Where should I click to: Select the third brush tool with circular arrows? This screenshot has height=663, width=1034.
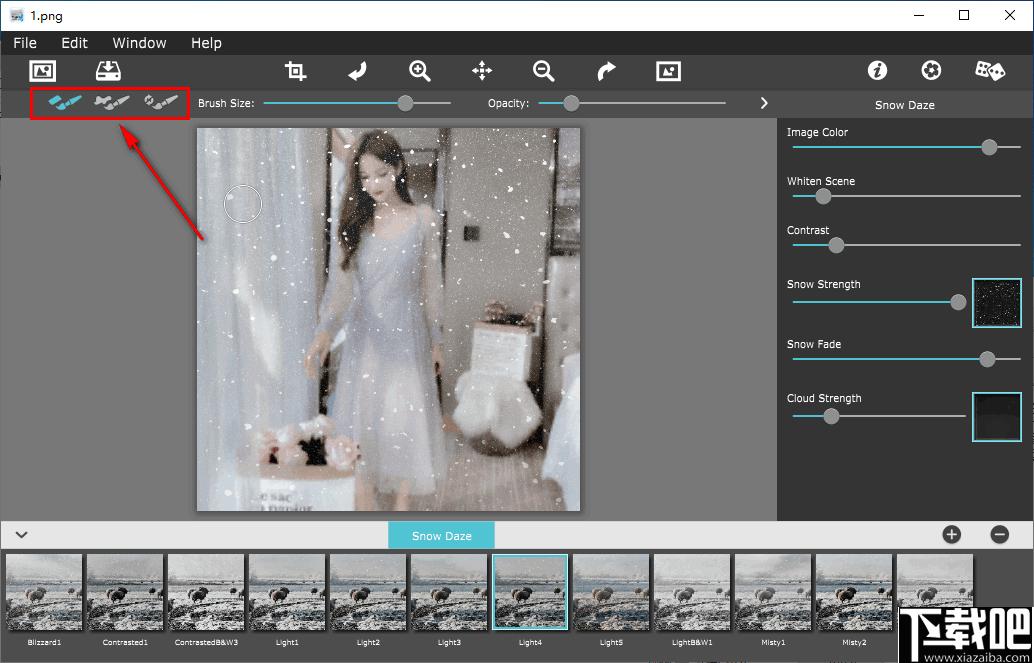coord(161,102)
